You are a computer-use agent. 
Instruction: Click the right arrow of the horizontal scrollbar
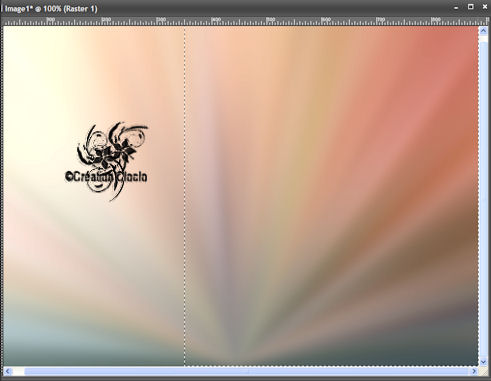click(474, 371)
